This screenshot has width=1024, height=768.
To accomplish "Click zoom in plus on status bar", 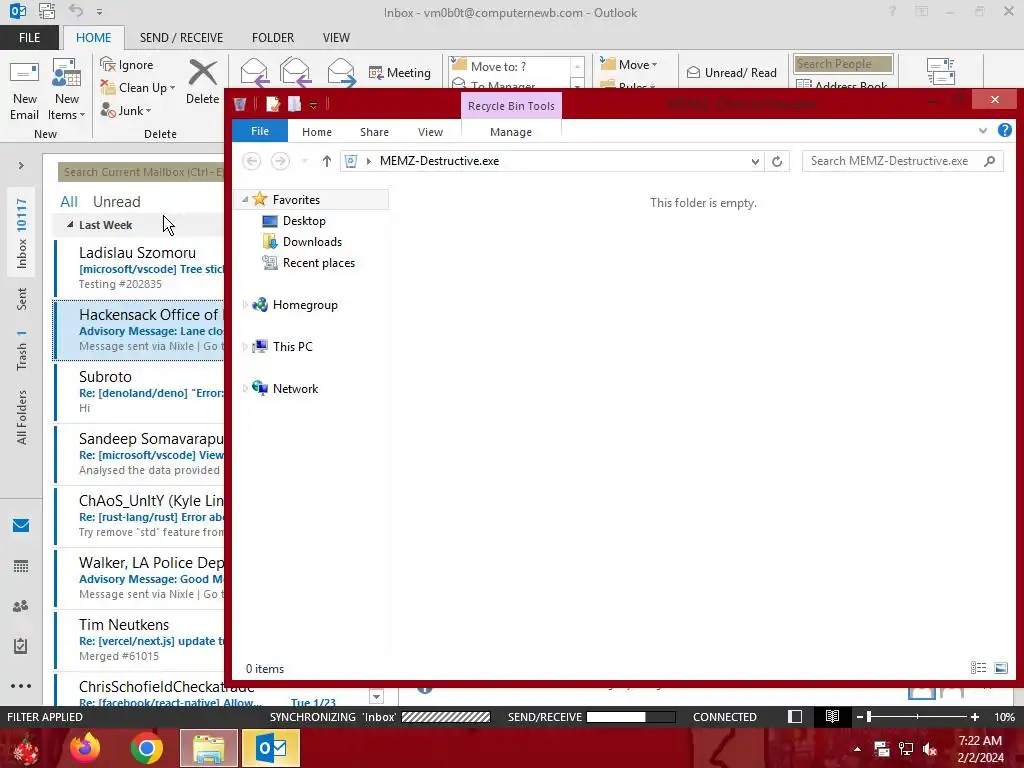I will point(975,717).
